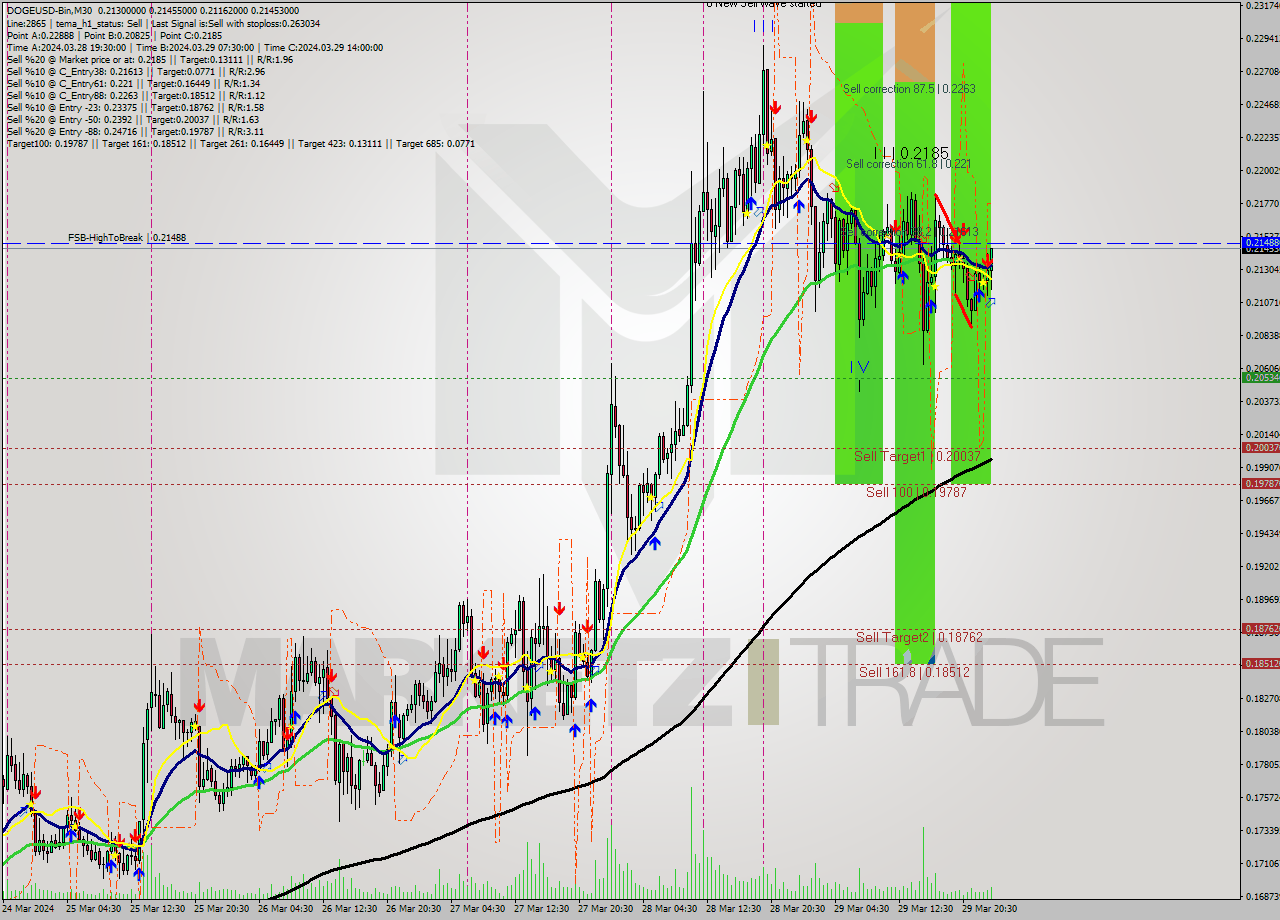Click the 0.17339 price axis value
The image size is (1280, 920).
click(1262, 830)
